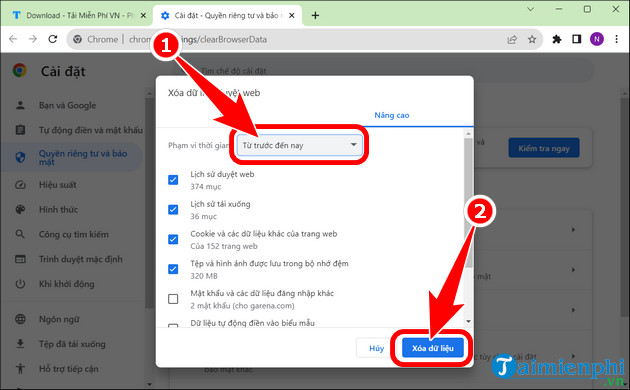Click the '320 MB' cache size text
Screen dimensions: 630x390
[x=204, y=276]
